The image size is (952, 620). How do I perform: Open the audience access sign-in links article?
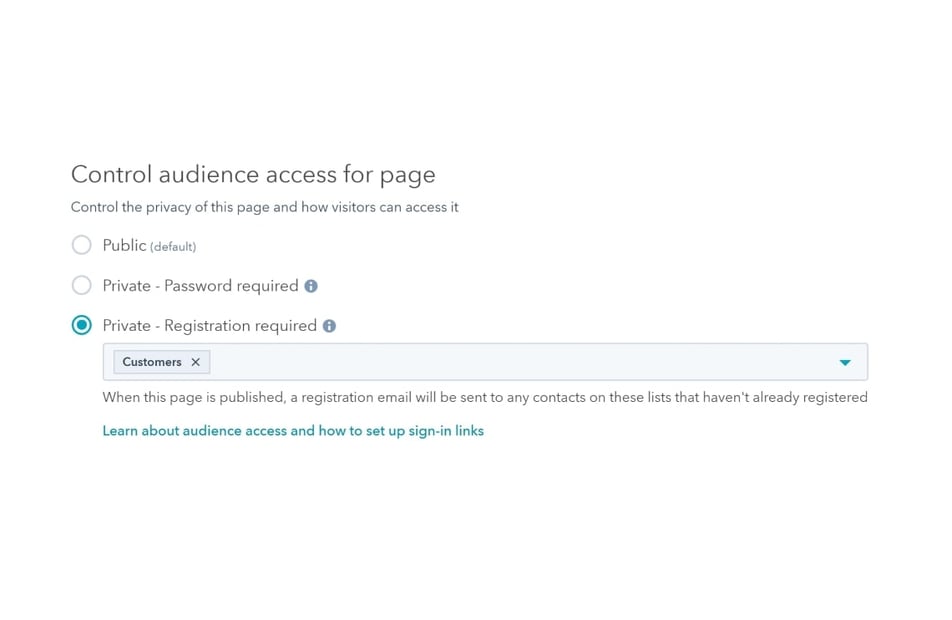coord(293,431)
